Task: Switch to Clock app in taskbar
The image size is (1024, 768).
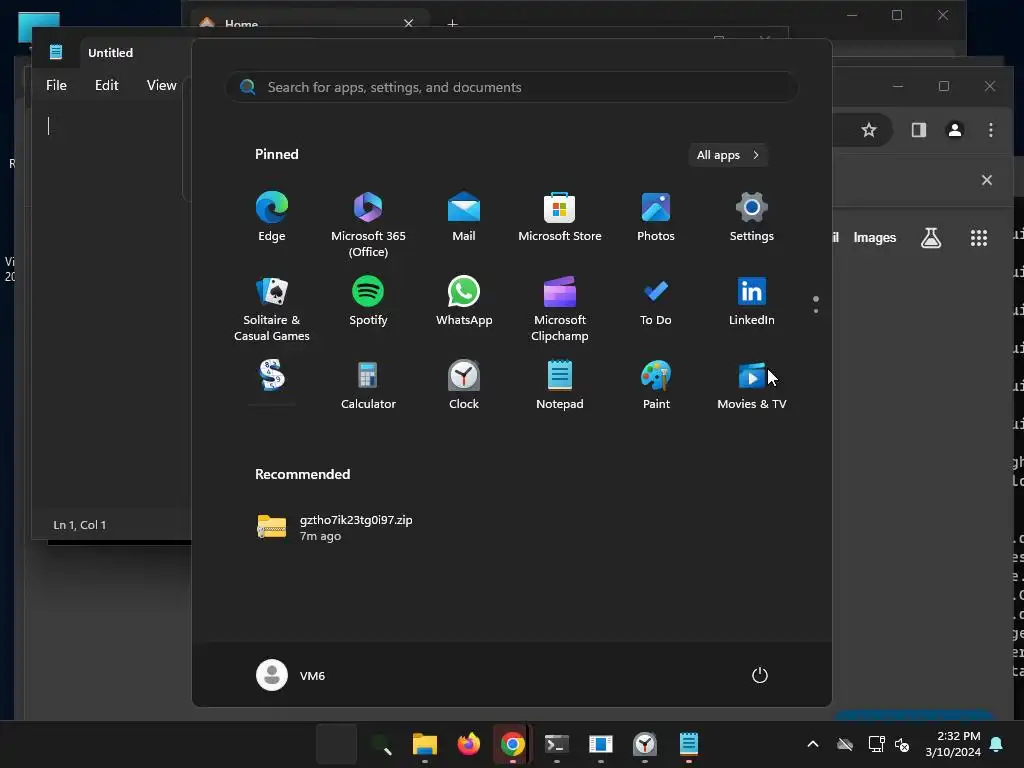Action: pyautogui.click(x=645, y=744)
